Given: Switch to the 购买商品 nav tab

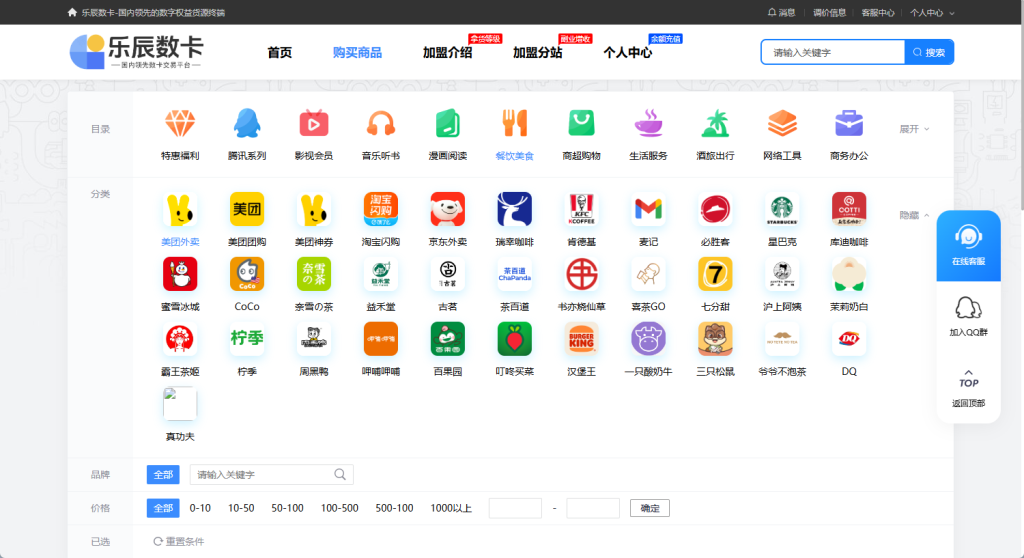Looking at the screenshot, I should click(x=357, y=52).
